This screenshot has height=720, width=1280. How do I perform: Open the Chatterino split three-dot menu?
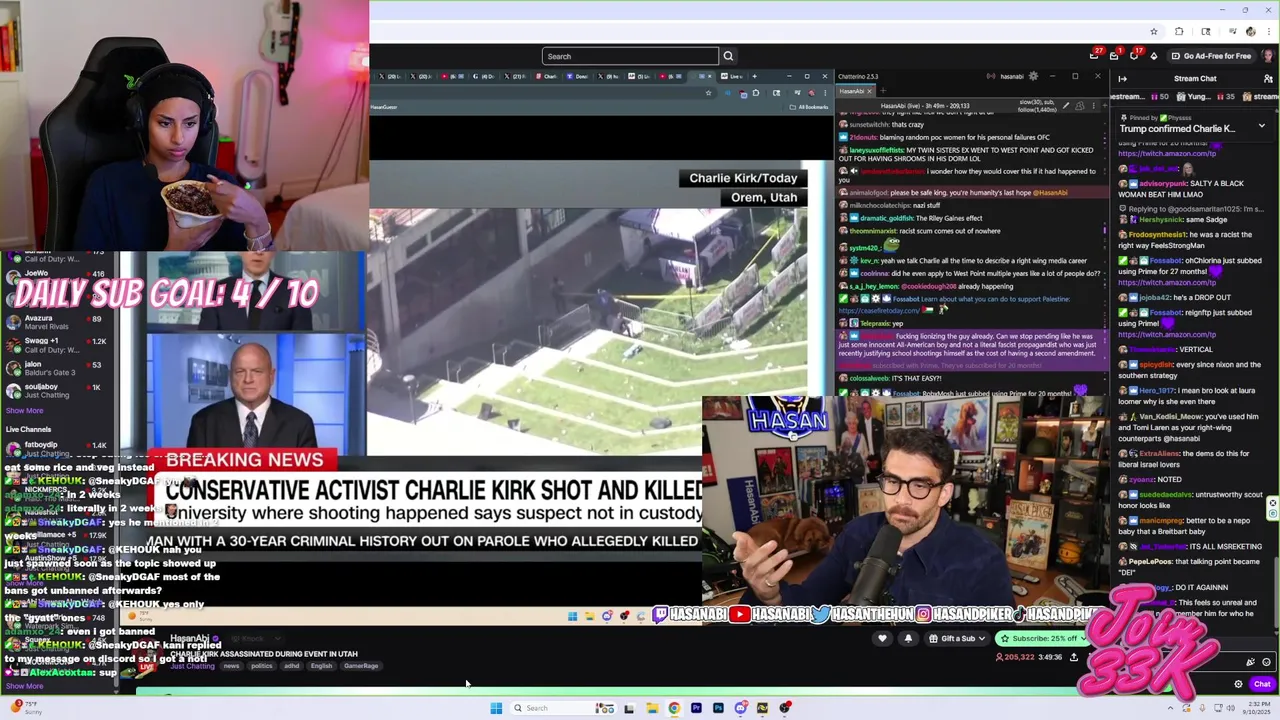point(1094,105)
